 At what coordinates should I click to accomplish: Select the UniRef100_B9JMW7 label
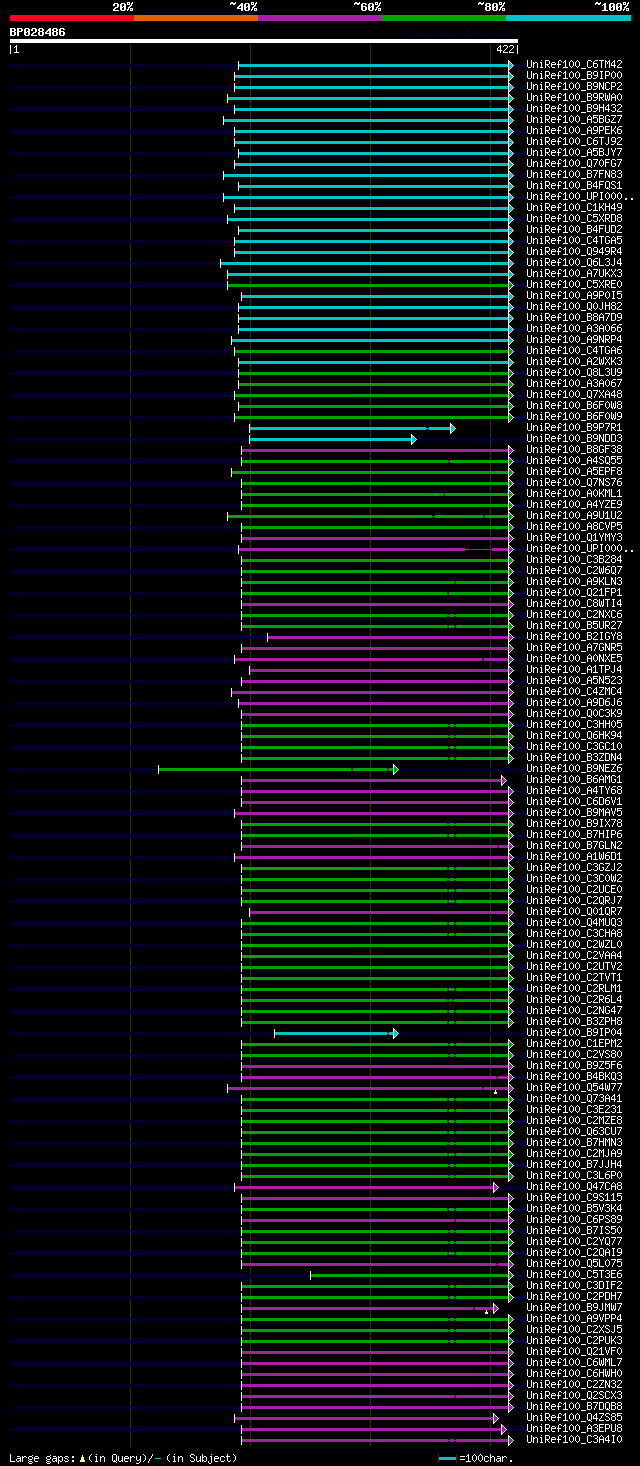[574, 1308]
